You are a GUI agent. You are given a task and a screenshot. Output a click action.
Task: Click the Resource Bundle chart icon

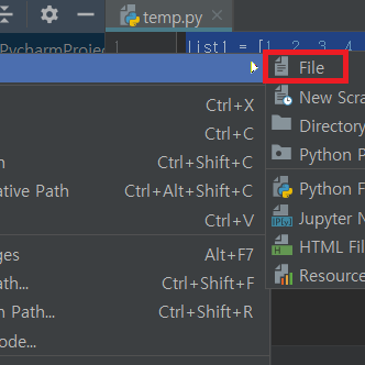tap(283, 275)
